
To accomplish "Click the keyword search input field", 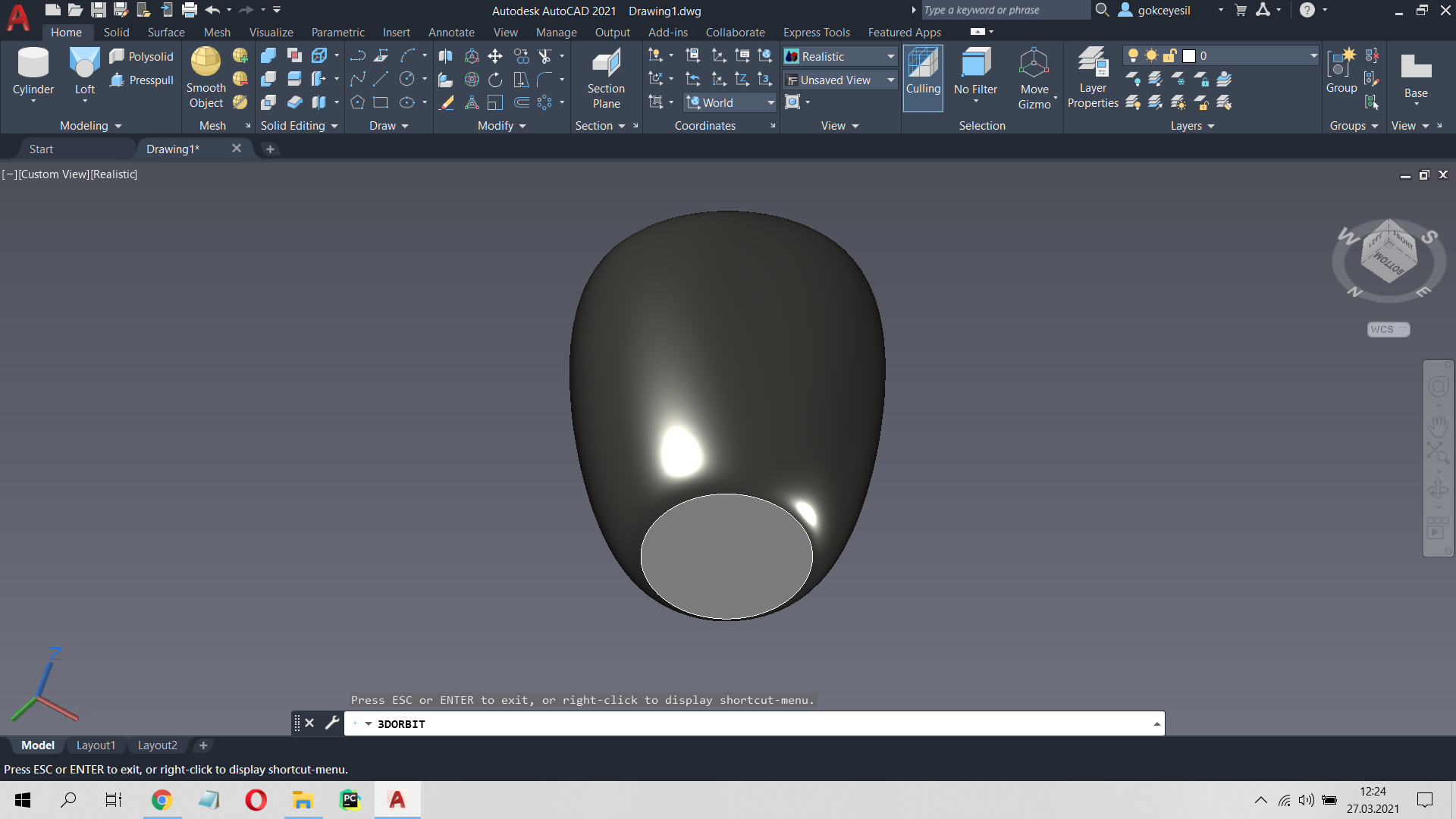I will (x=1005, y=10).
